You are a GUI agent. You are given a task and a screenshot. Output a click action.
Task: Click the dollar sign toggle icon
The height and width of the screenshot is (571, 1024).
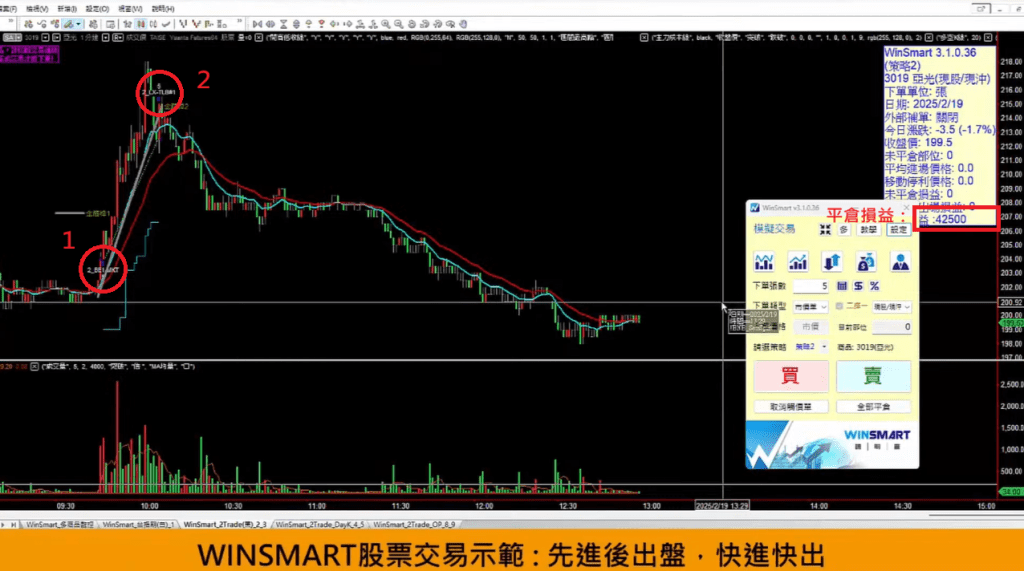pos(858,286)
